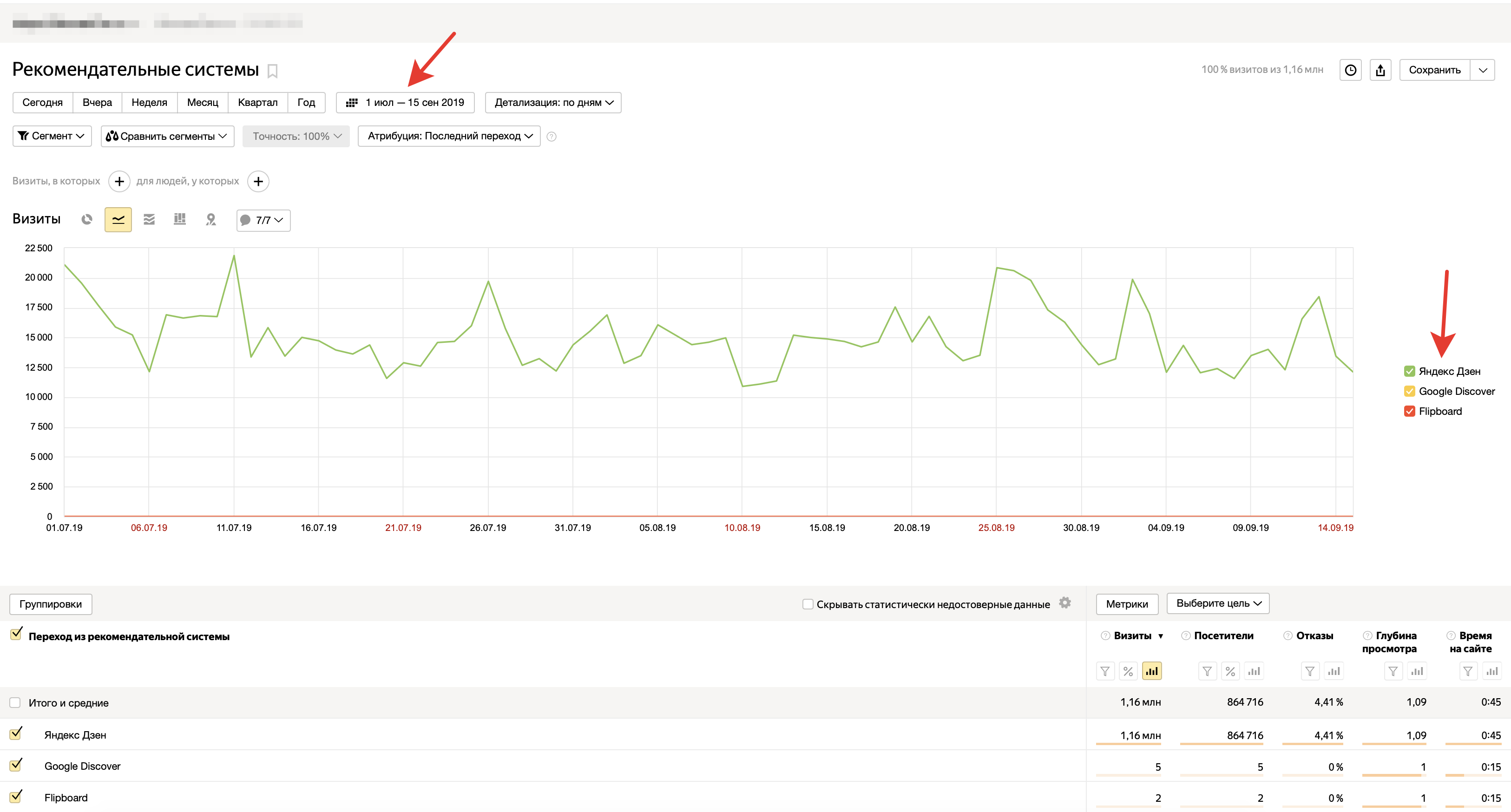Open the map view icon
This screenshot has height=812, width=1511.
210,219
